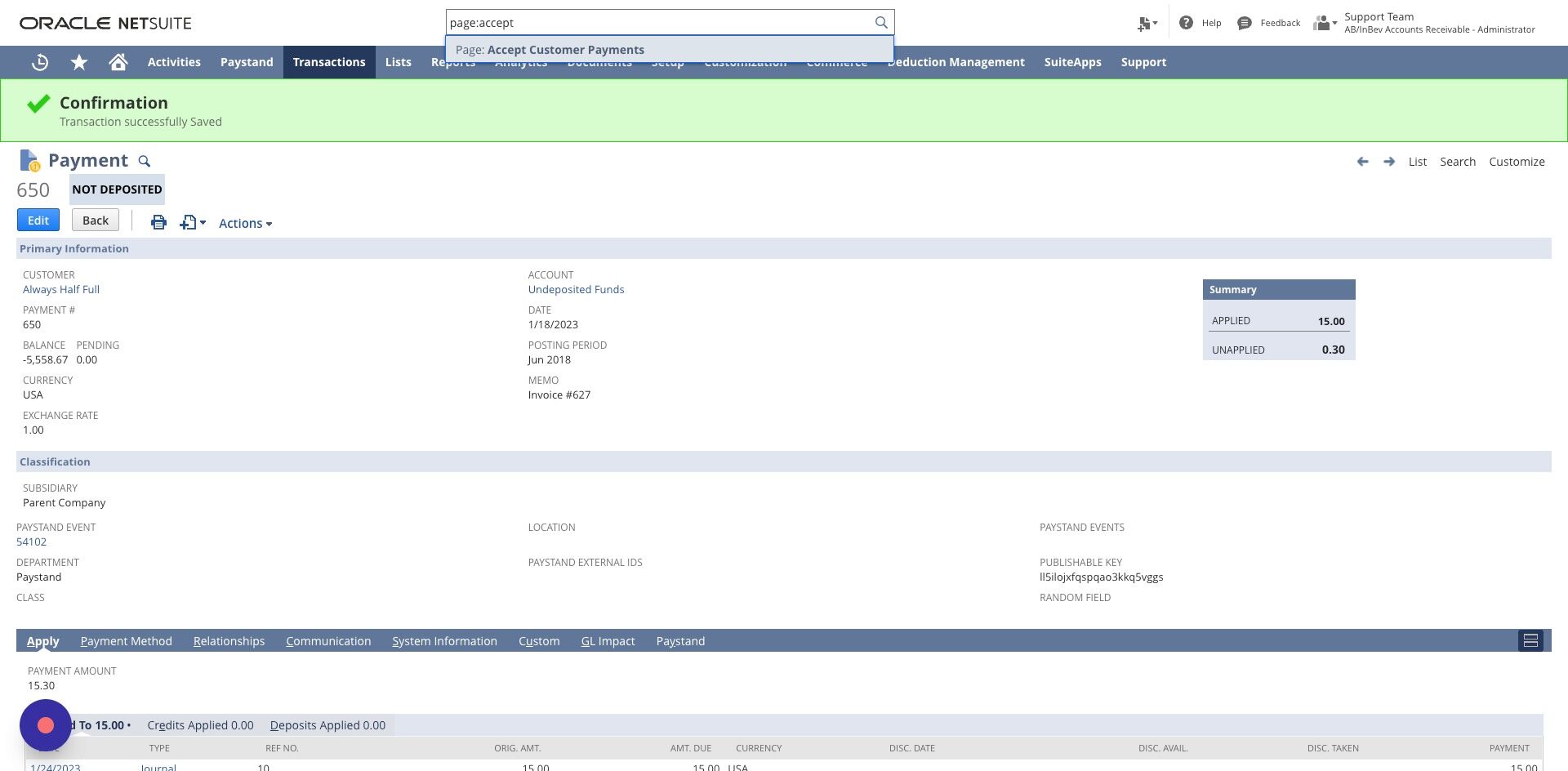Open the Make Copy icon dropdown
1568x771 pixels.
(x=193, y=222)
